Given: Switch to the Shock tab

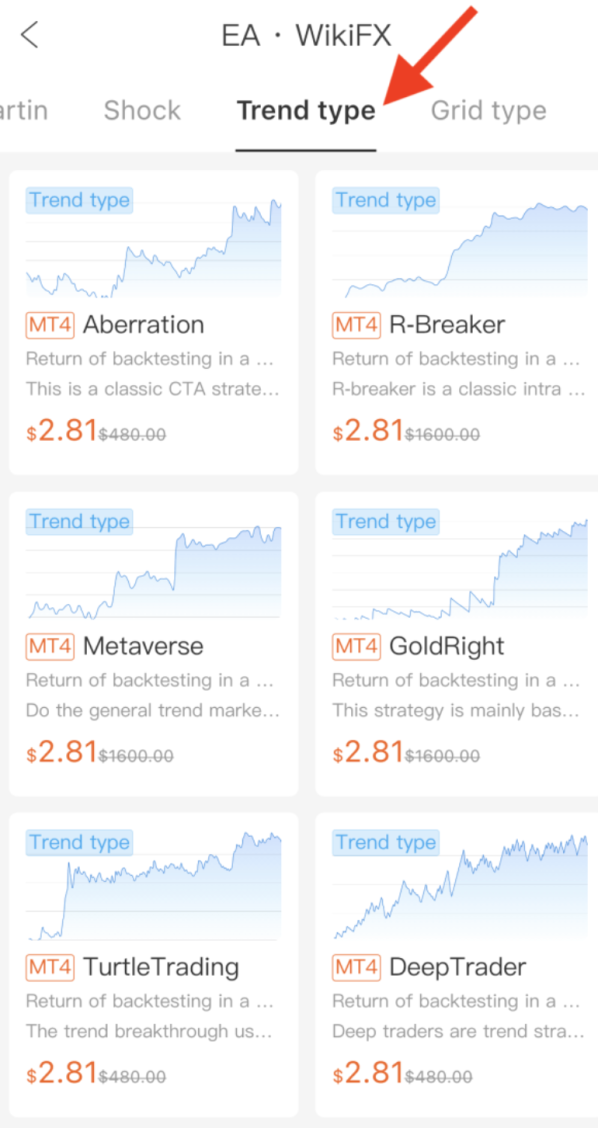Looking at the screenshot, I should (x=142, y=111).
